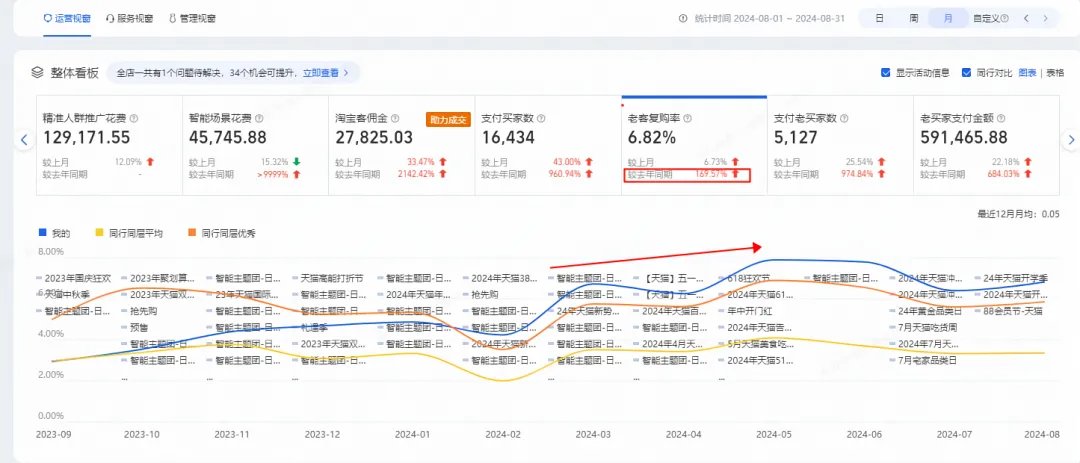This screenshot has height=463, width=1080.
Task: Toggle the blue 我的 legend series
Action: click(54, 234)
